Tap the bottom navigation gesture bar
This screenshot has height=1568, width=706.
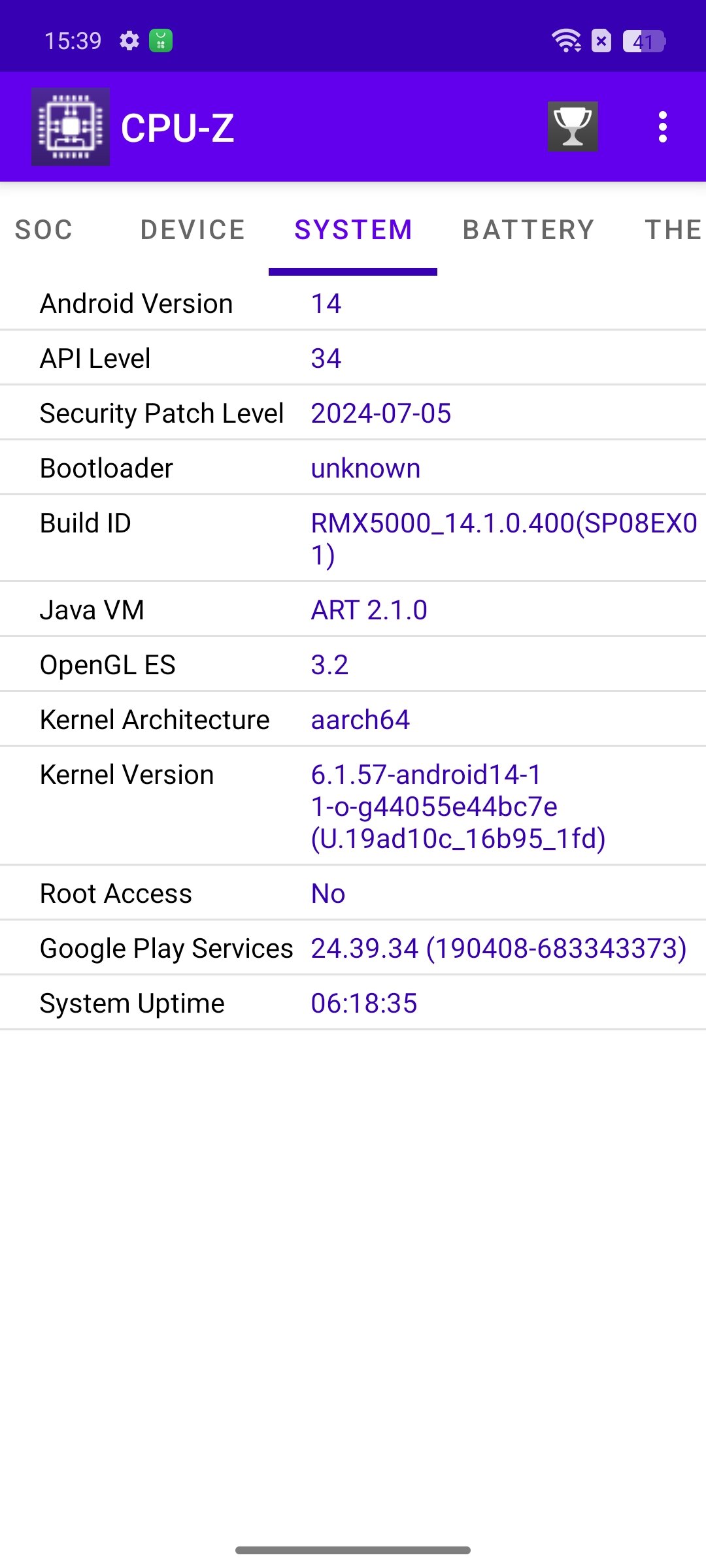tap(353, 1550)
